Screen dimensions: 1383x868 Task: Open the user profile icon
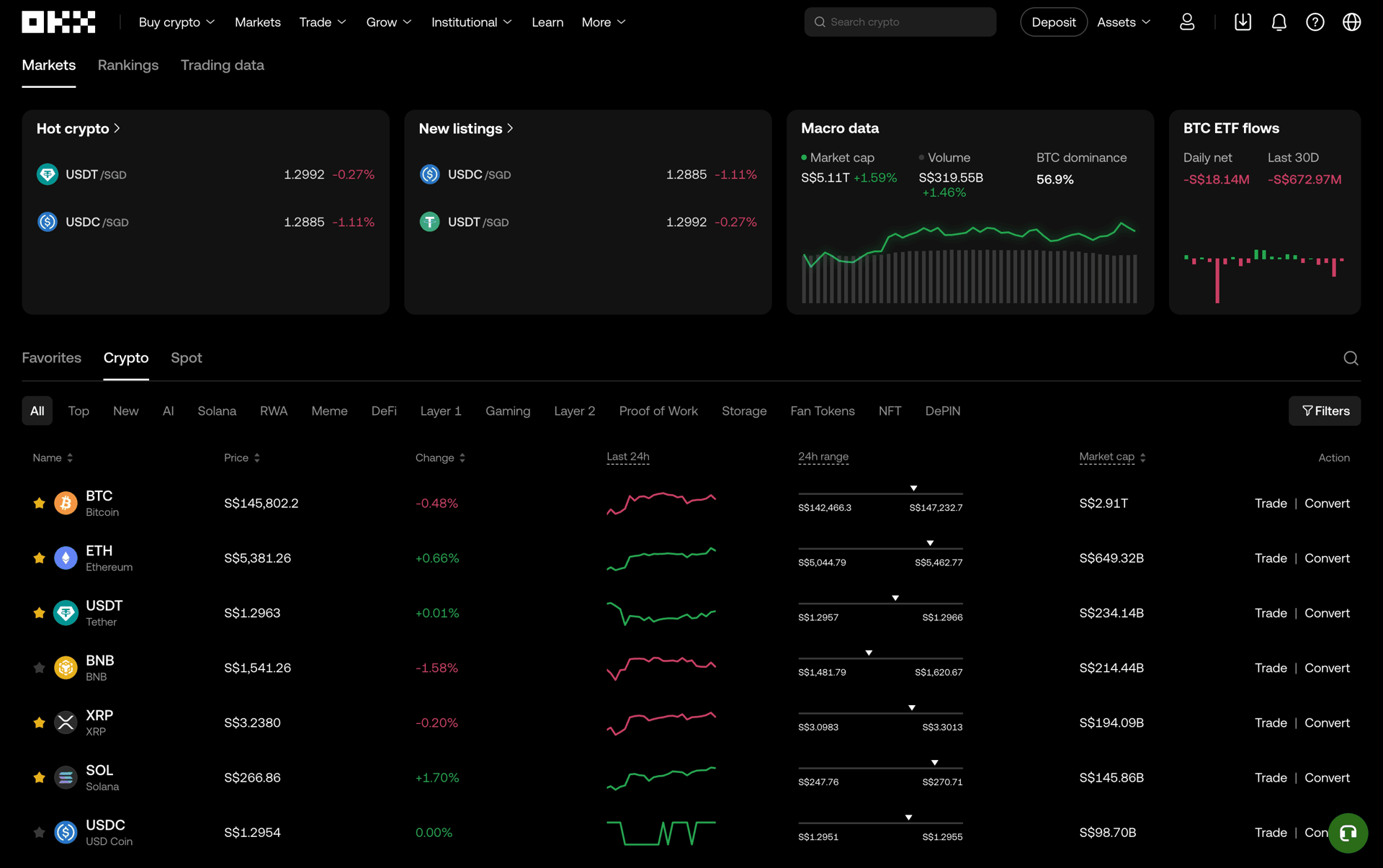[1187, 22]
